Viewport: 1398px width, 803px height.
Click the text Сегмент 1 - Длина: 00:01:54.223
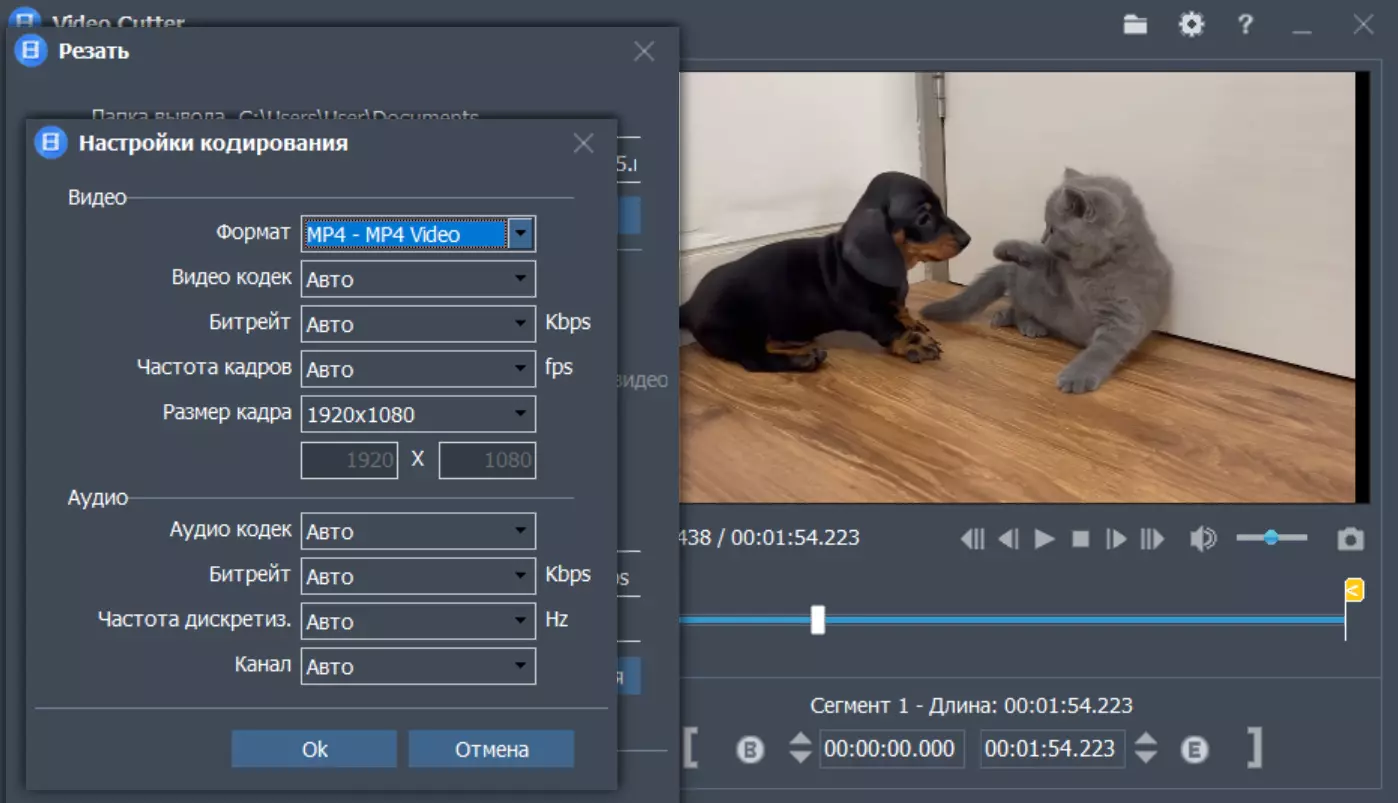pyautogui.click(x=971, y=705)
